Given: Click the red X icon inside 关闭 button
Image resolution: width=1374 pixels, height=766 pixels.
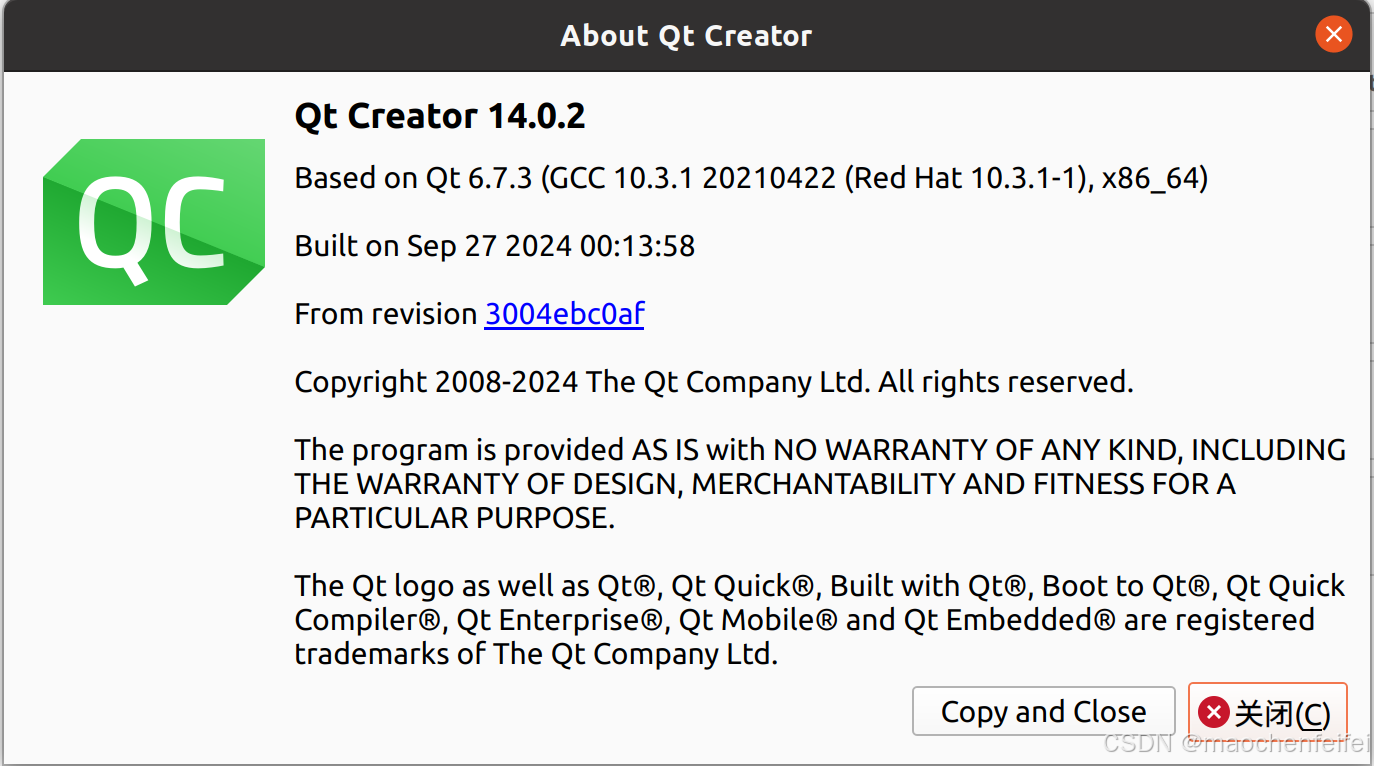Looking at the screenshot, I should 1213,712.
